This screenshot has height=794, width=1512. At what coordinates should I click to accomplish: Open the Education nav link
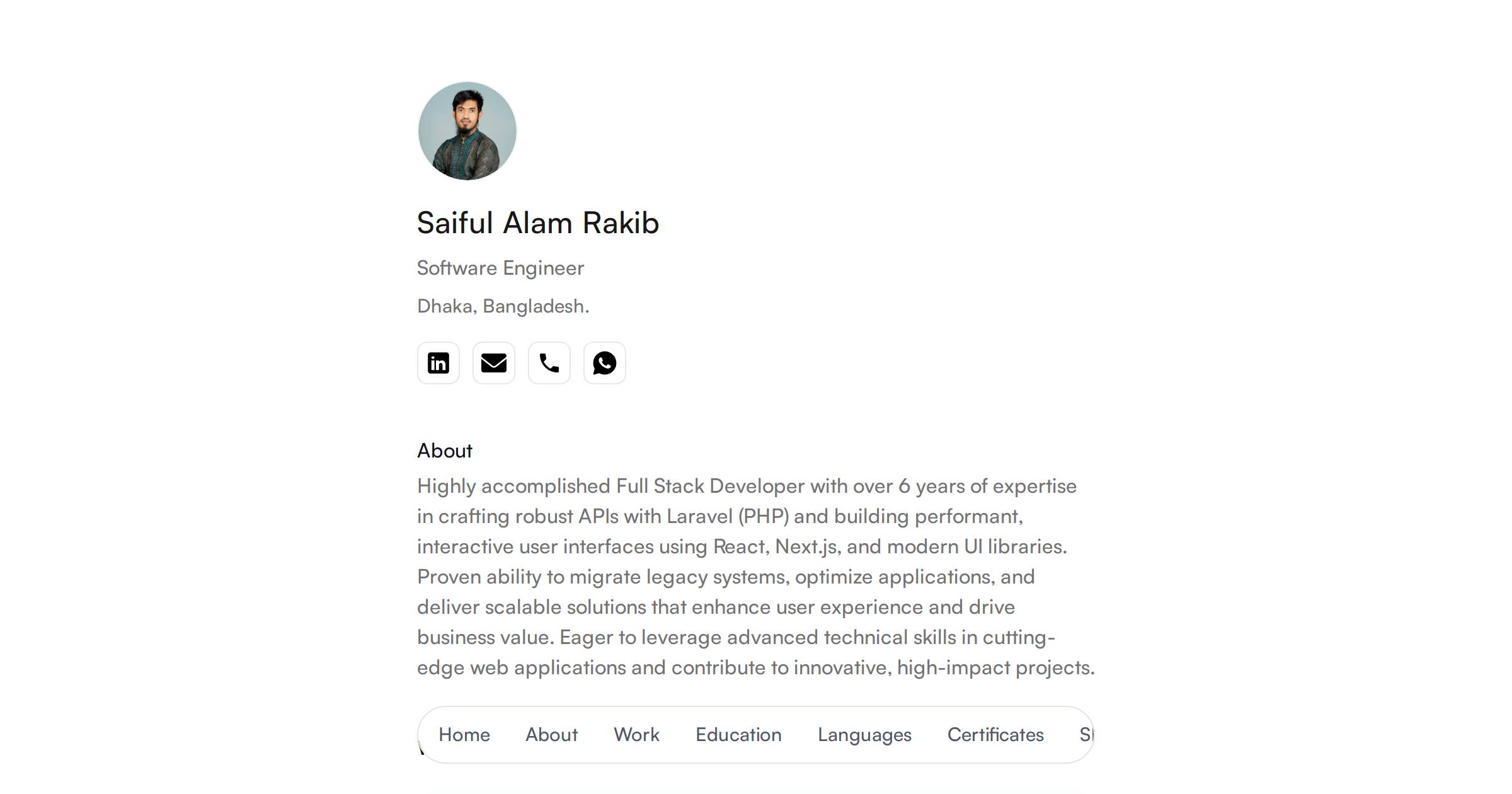[738, 735]
